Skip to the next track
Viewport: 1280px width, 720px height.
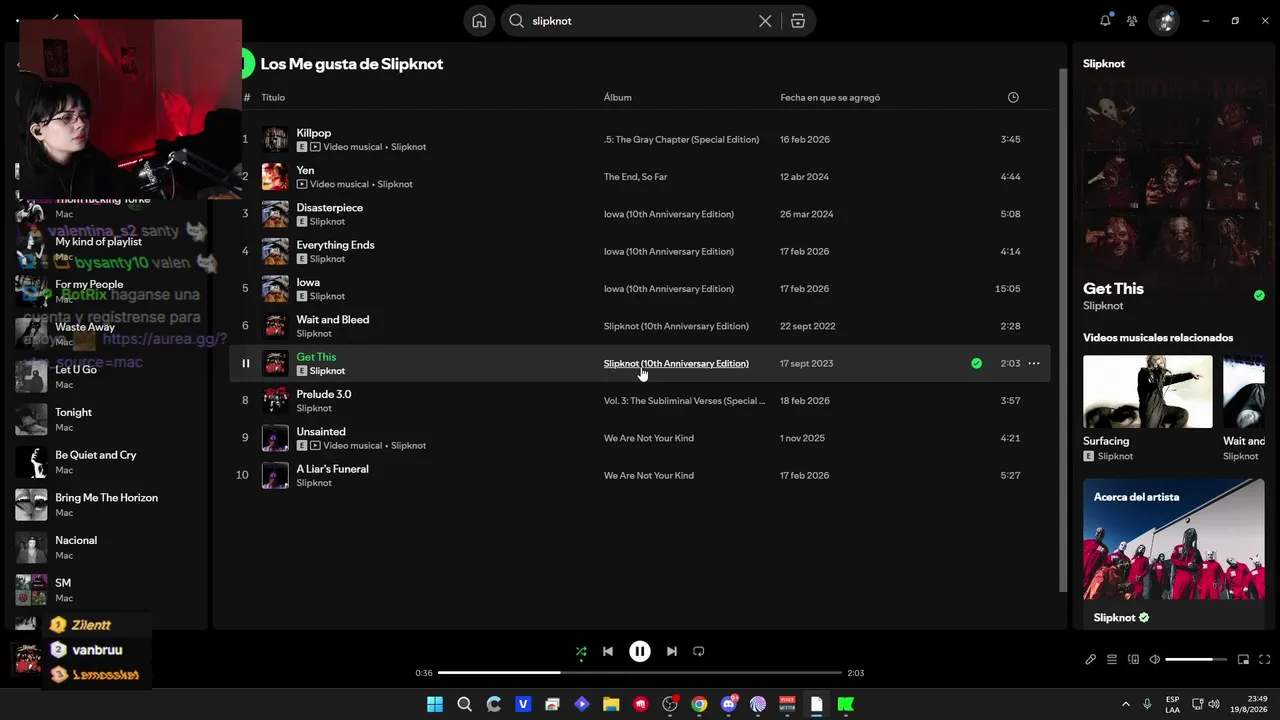(x=672, y=651)
